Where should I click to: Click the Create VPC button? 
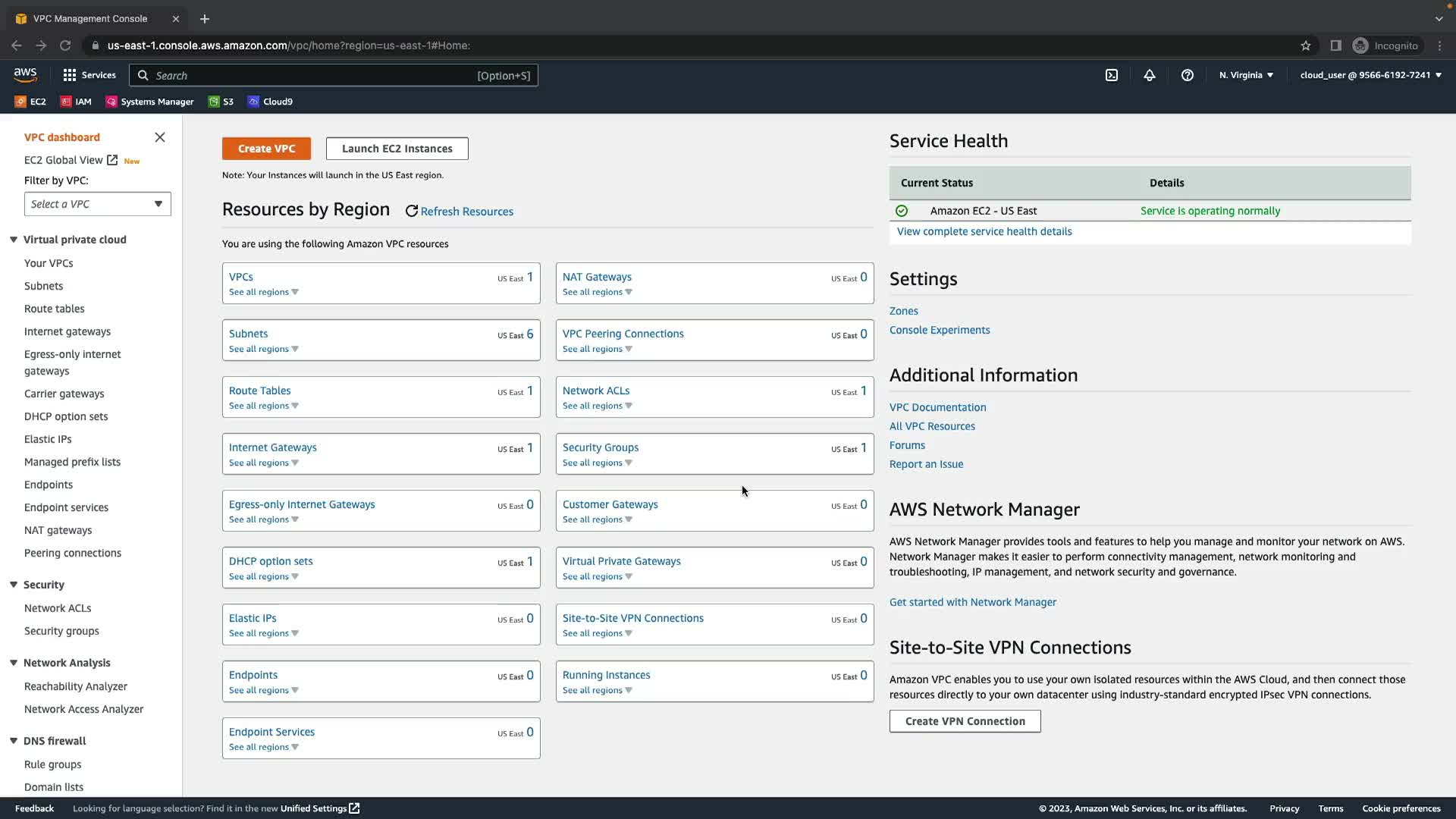[x=266, y=149]
